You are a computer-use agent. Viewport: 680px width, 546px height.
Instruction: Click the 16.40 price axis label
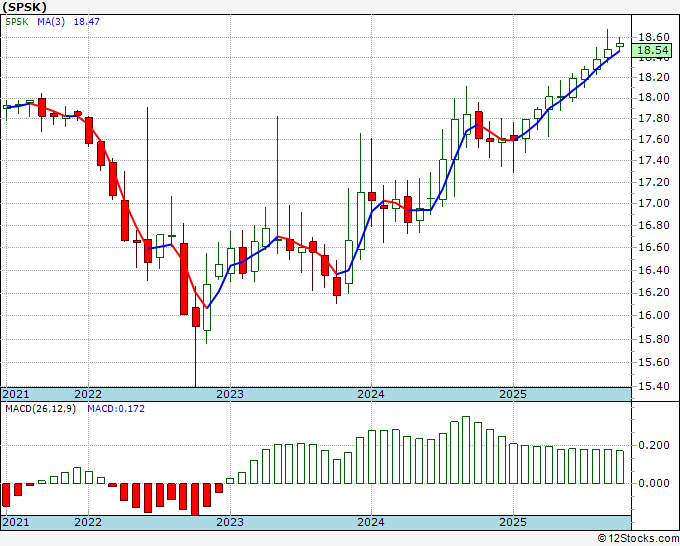point(654,270)
